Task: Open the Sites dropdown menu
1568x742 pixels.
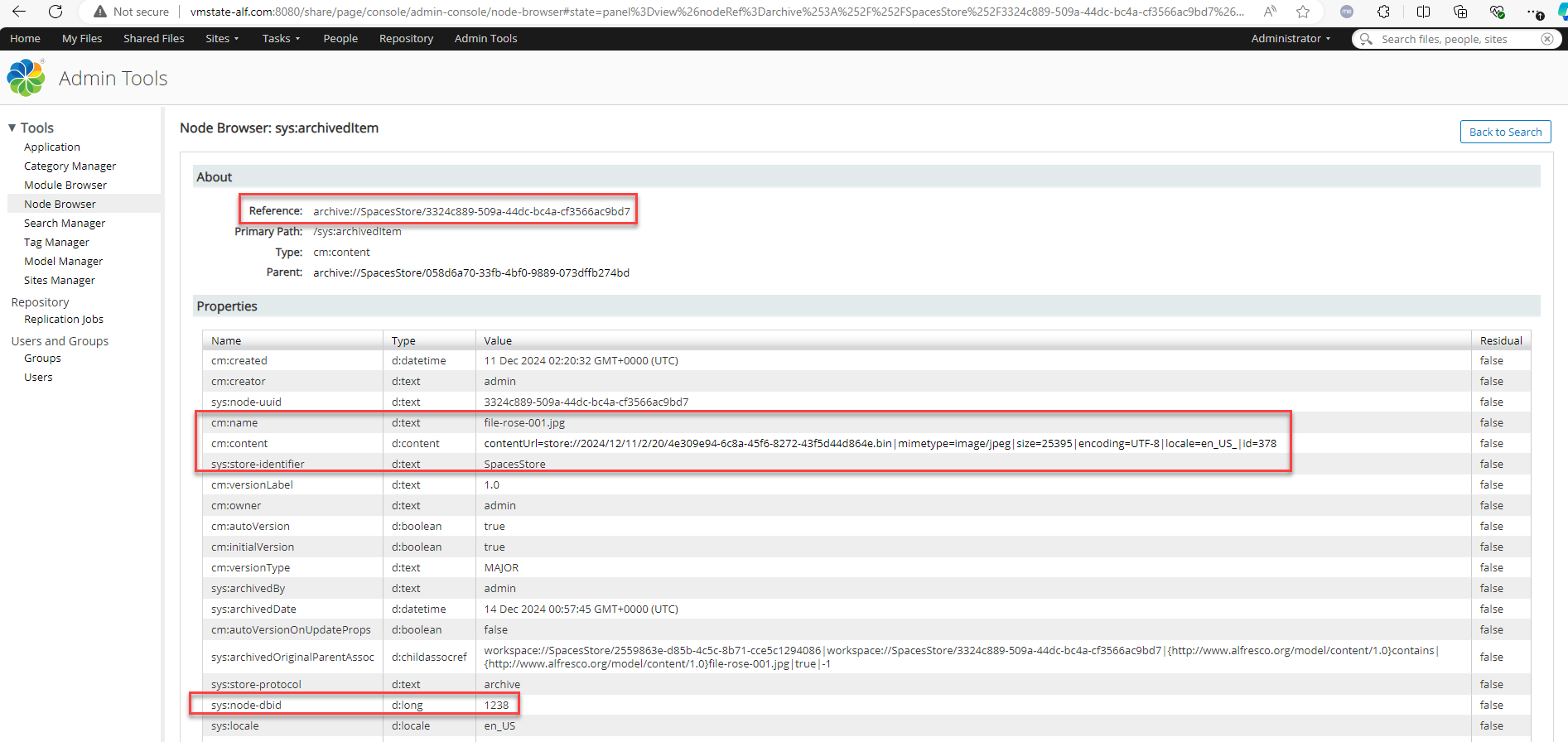Action: (x=222, y=39)
